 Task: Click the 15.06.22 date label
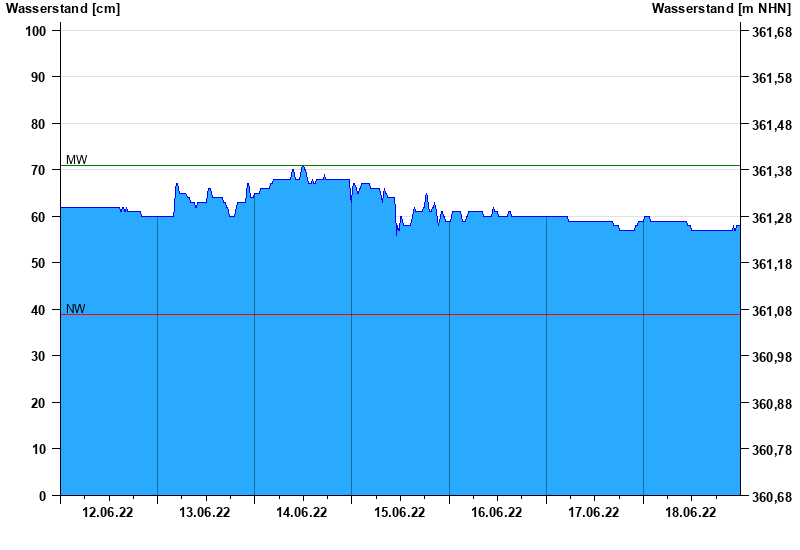click(399, 513)
